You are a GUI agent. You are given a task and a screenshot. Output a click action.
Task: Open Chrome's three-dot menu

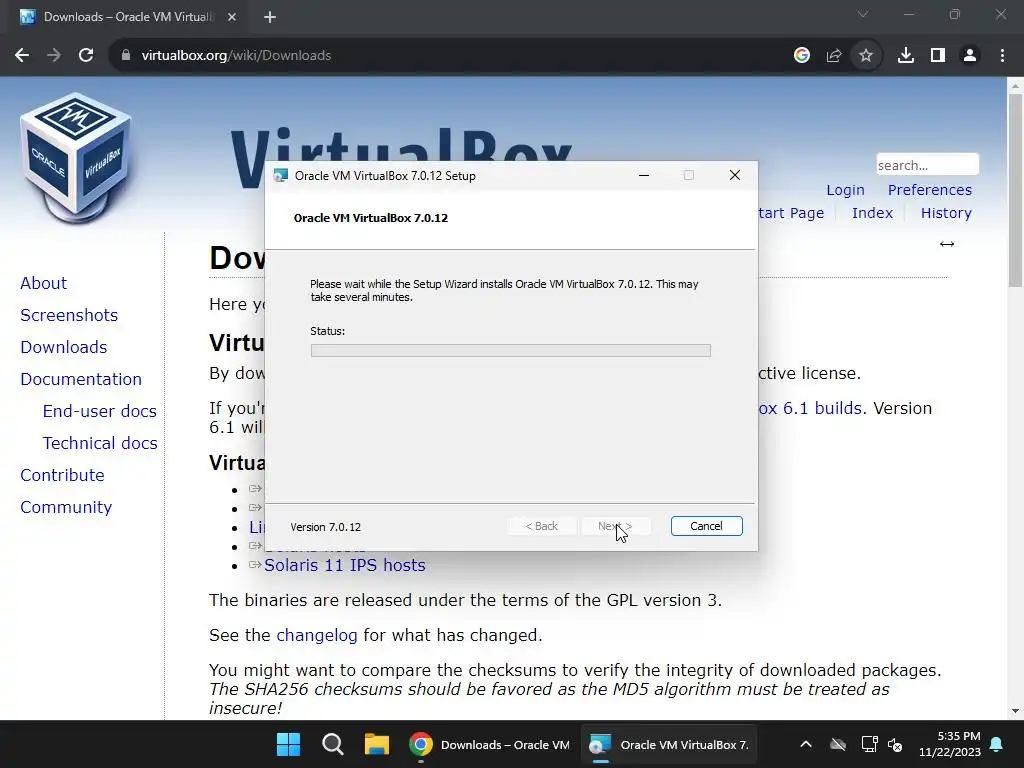click(x=1002, y=56)
